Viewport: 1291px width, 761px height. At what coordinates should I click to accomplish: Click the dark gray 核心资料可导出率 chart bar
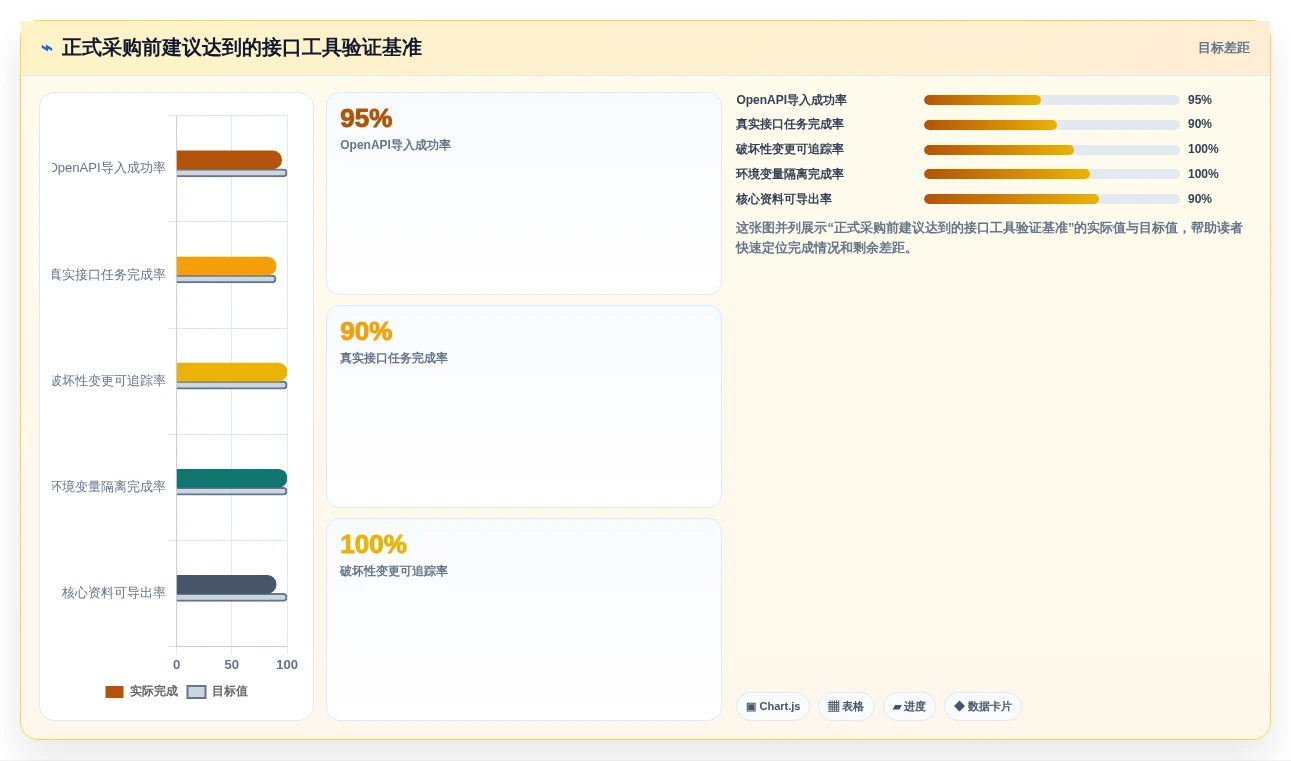(226, 584)
